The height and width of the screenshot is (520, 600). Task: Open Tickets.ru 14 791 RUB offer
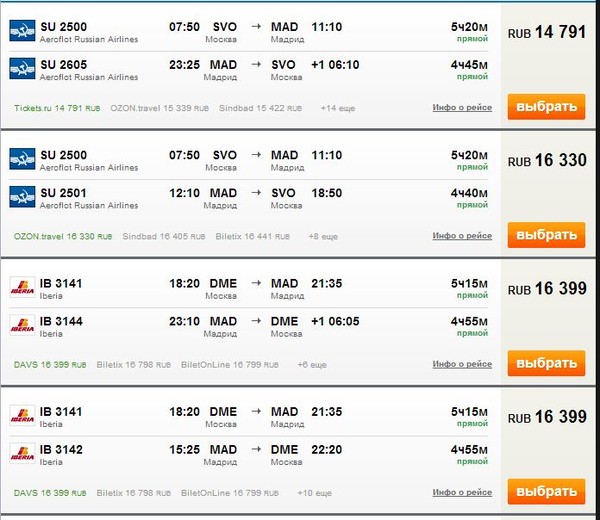pos(58,108)
